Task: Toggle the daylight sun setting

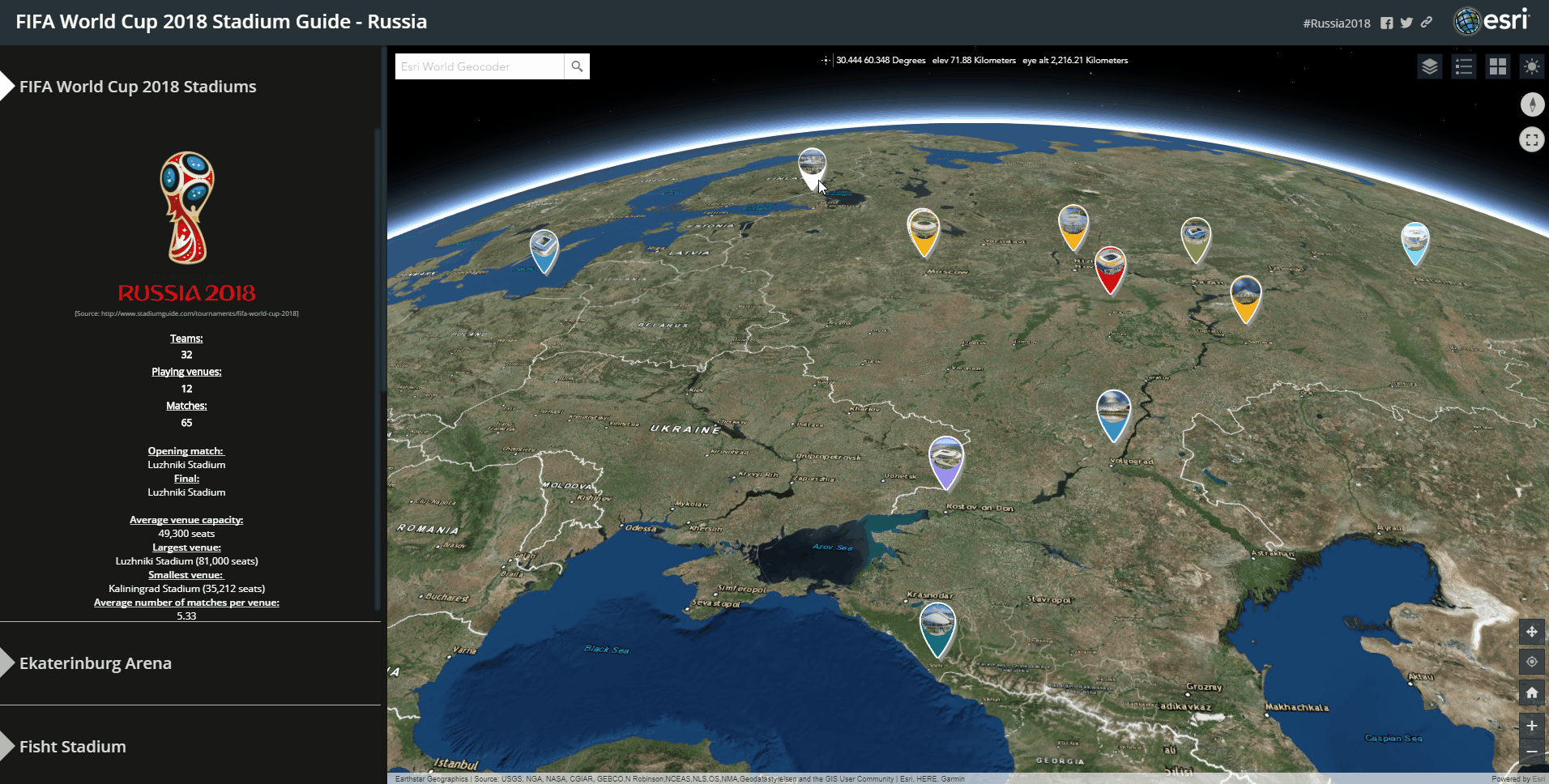Action: [1531, 66]
